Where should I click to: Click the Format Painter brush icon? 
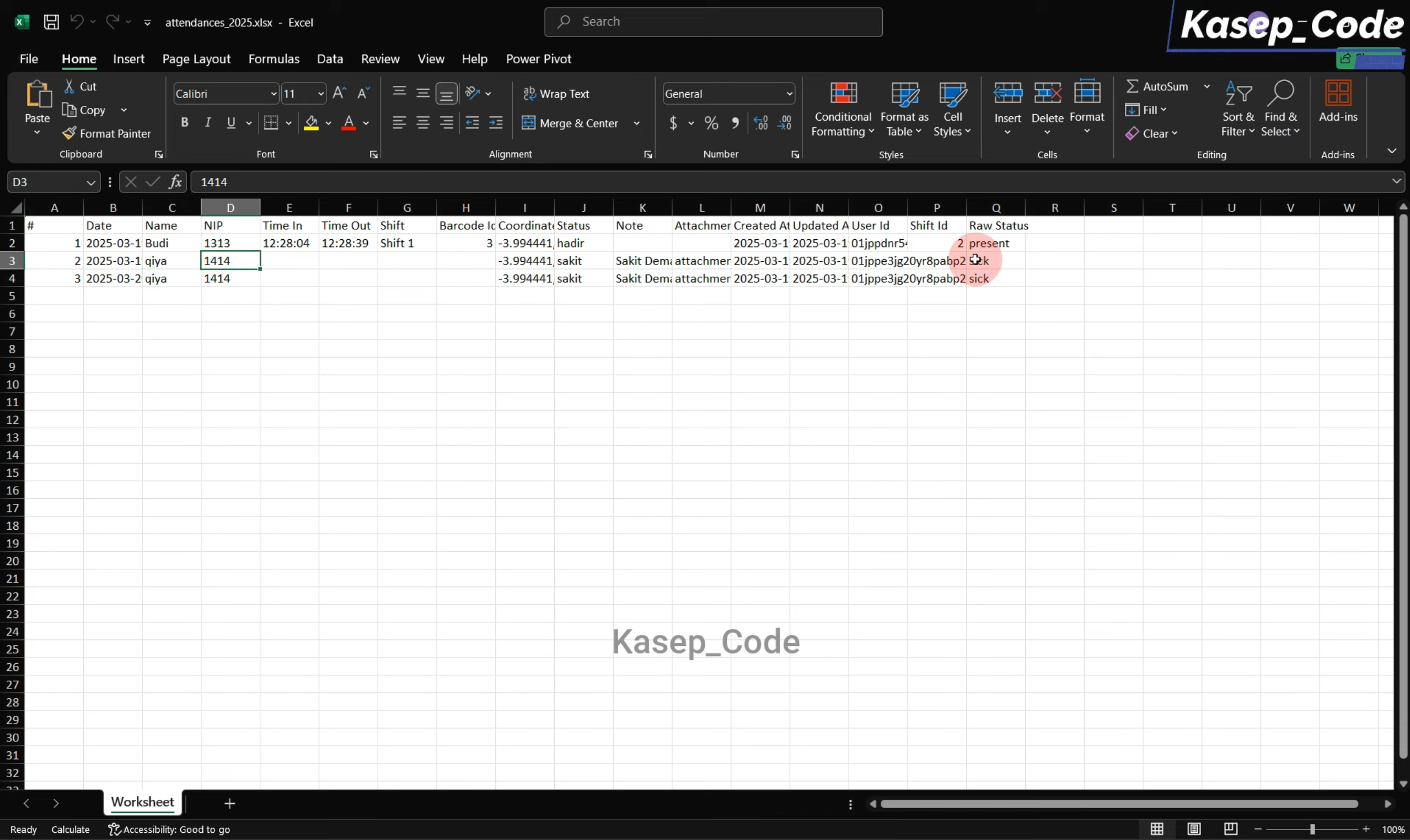pos(69,133)
